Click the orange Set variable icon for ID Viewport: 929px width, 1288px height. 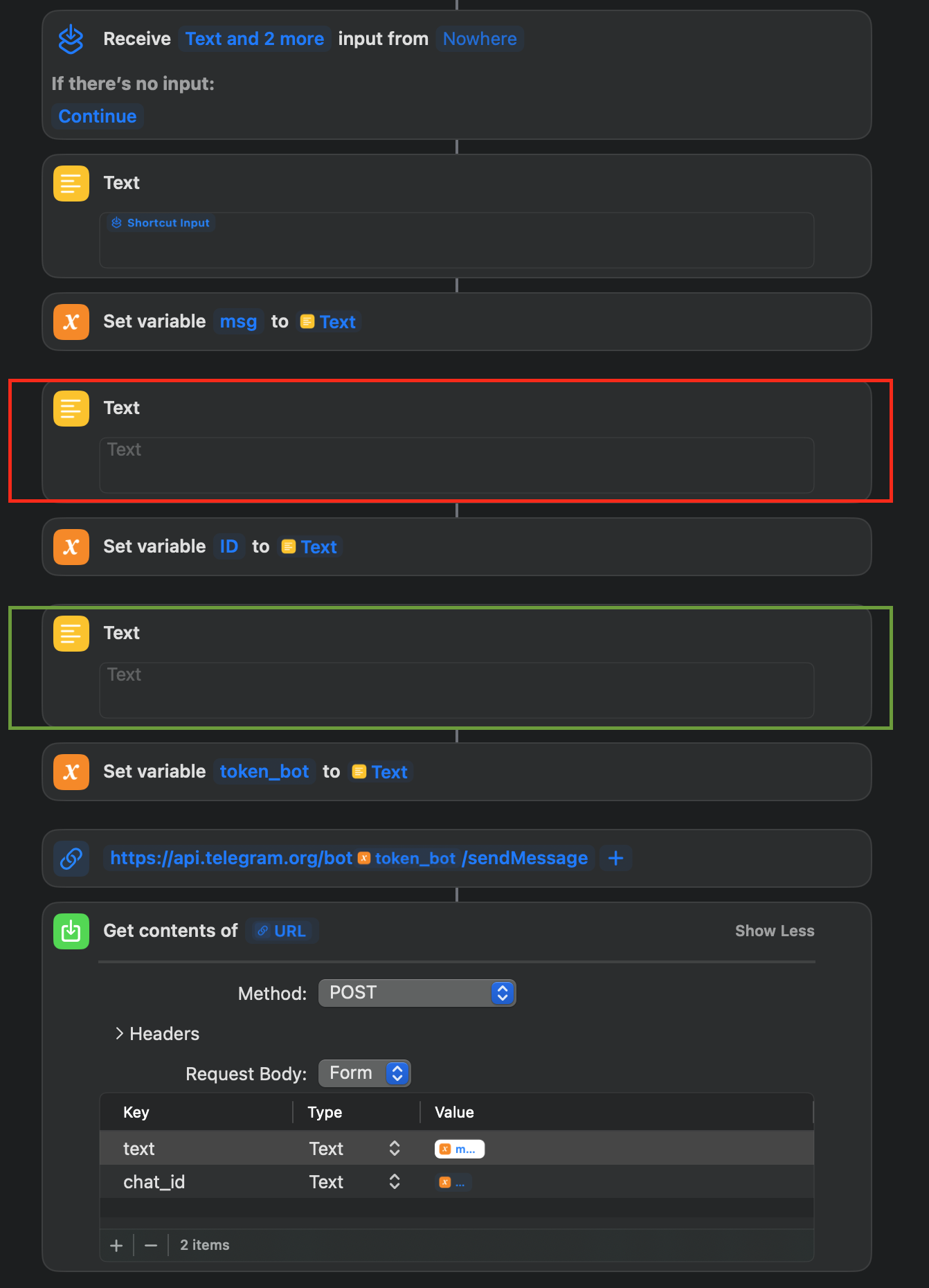71,546
